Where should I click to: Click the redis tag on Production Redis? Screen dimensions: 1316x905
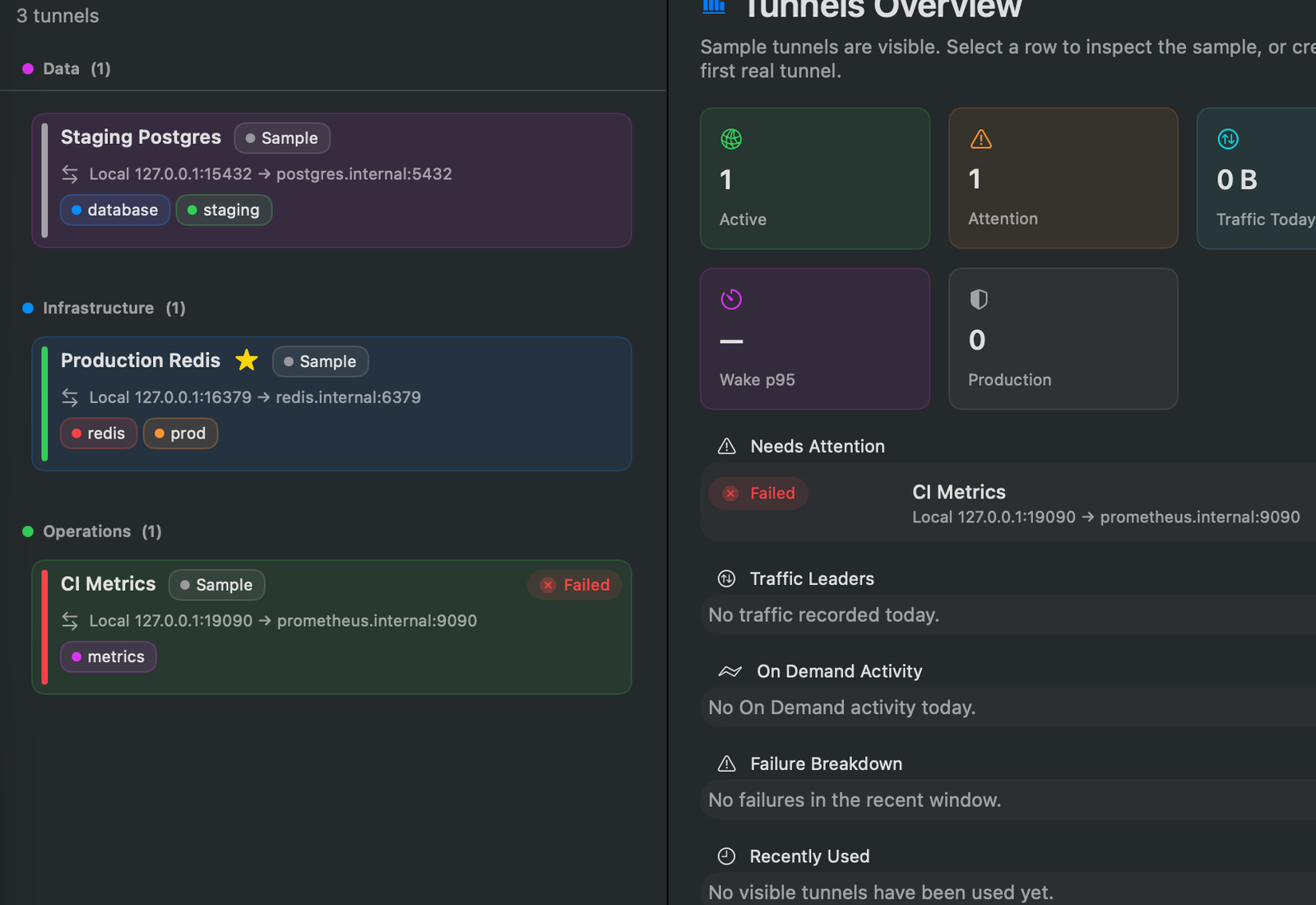pyautogui.click(x=99, y=434)
